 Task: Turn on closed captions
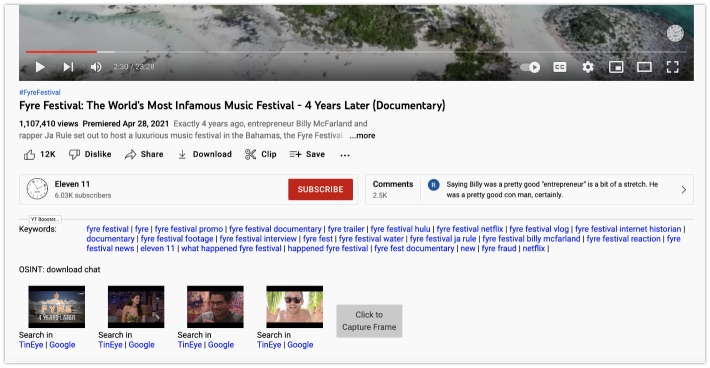point(560,67)
